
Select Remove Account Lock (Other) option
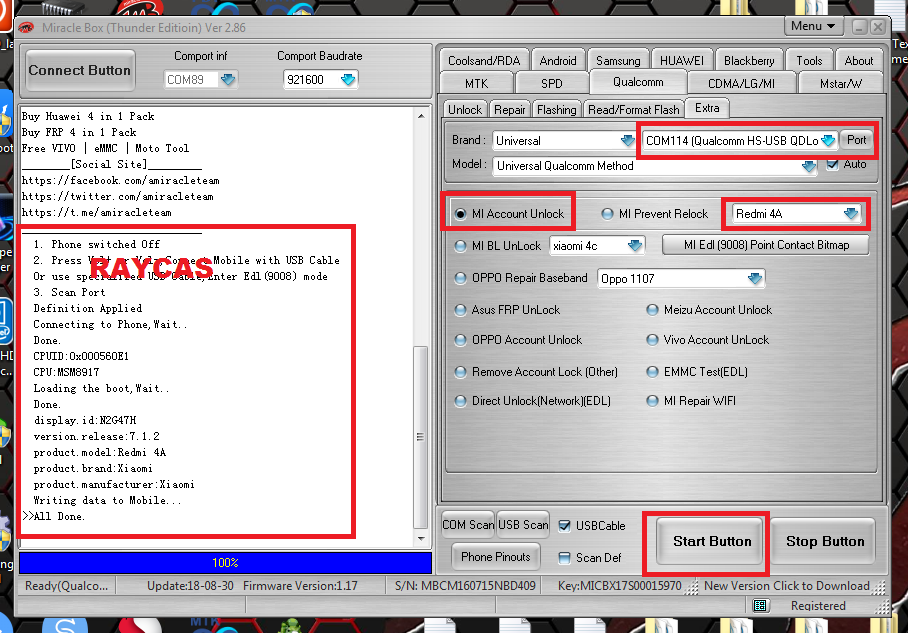pyautogui.click(x=460, y=372)
